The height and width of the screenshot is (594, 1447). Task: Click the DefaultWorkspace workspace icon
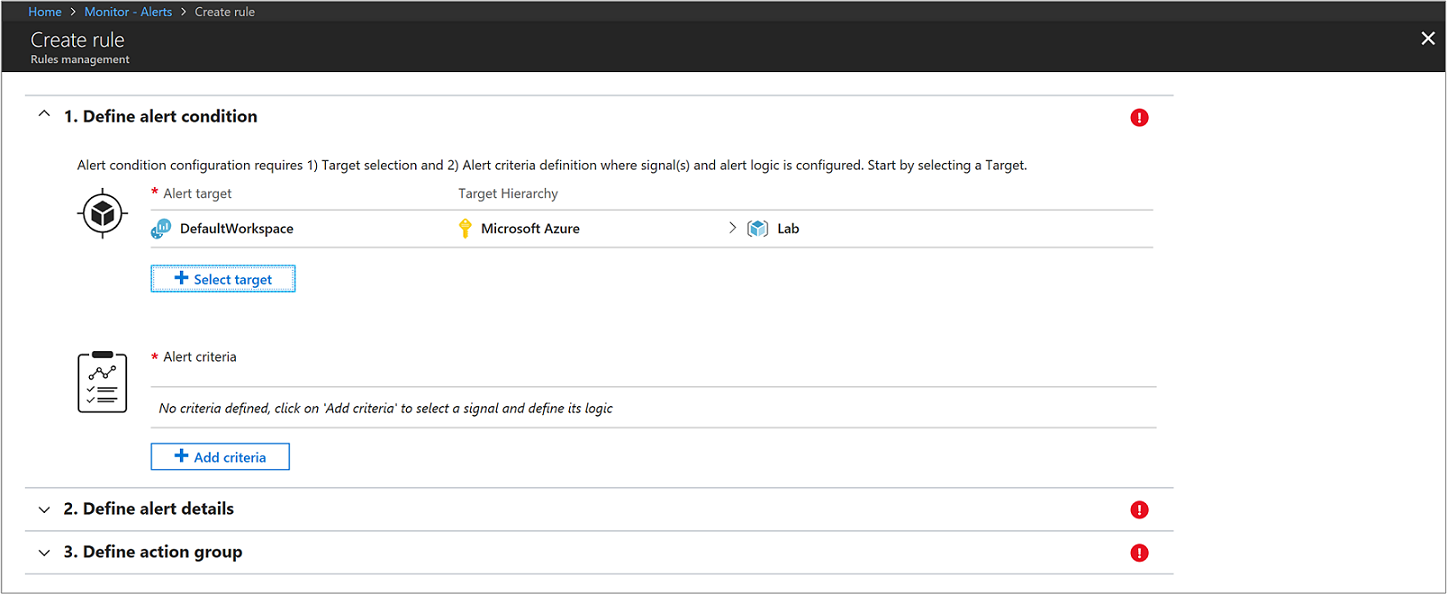point(161,229)
